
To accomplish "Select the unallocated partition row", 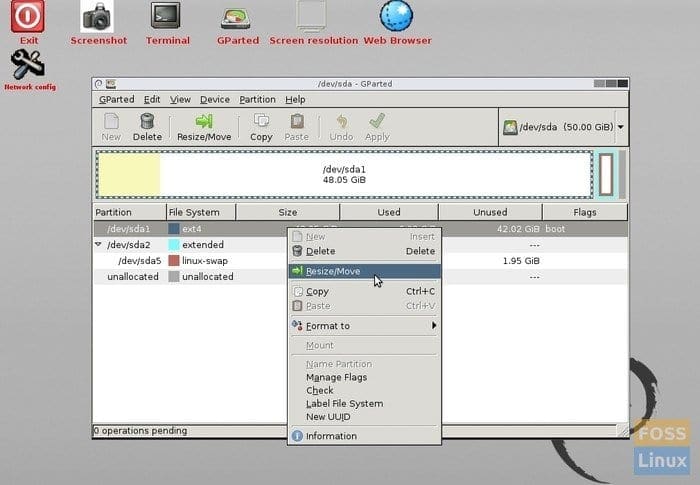I will point(360,277).
